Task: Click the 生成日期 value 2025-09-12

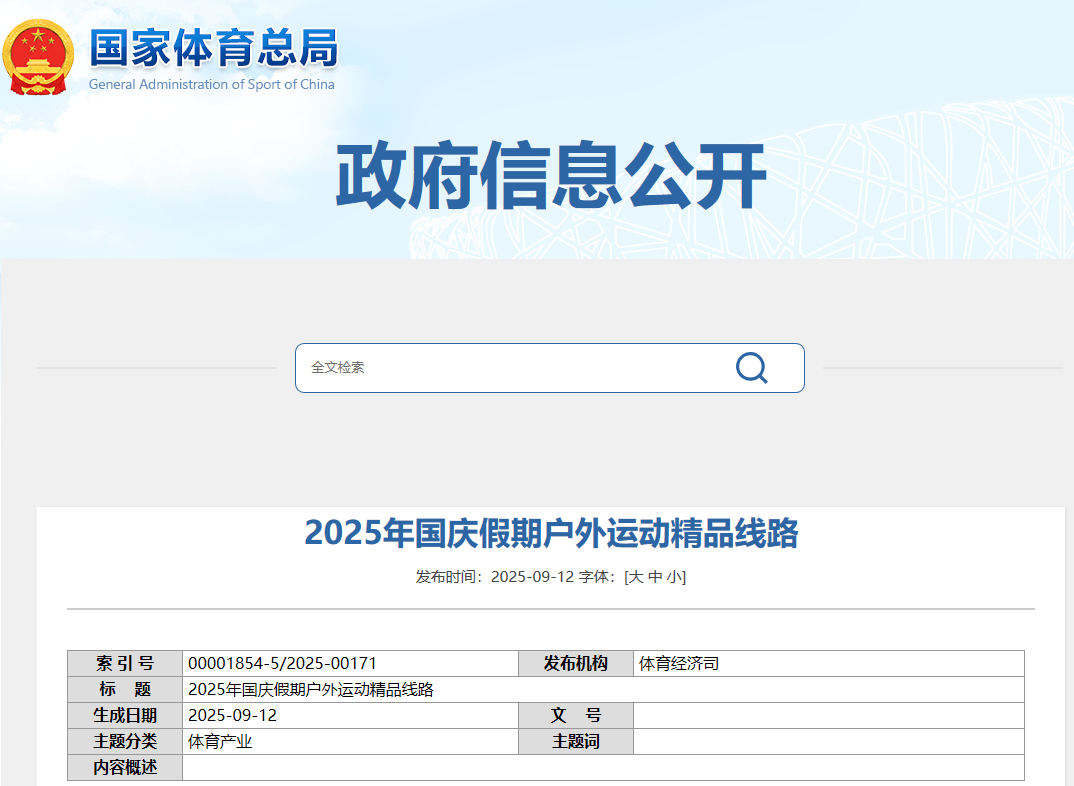Action: coord(232,716)
